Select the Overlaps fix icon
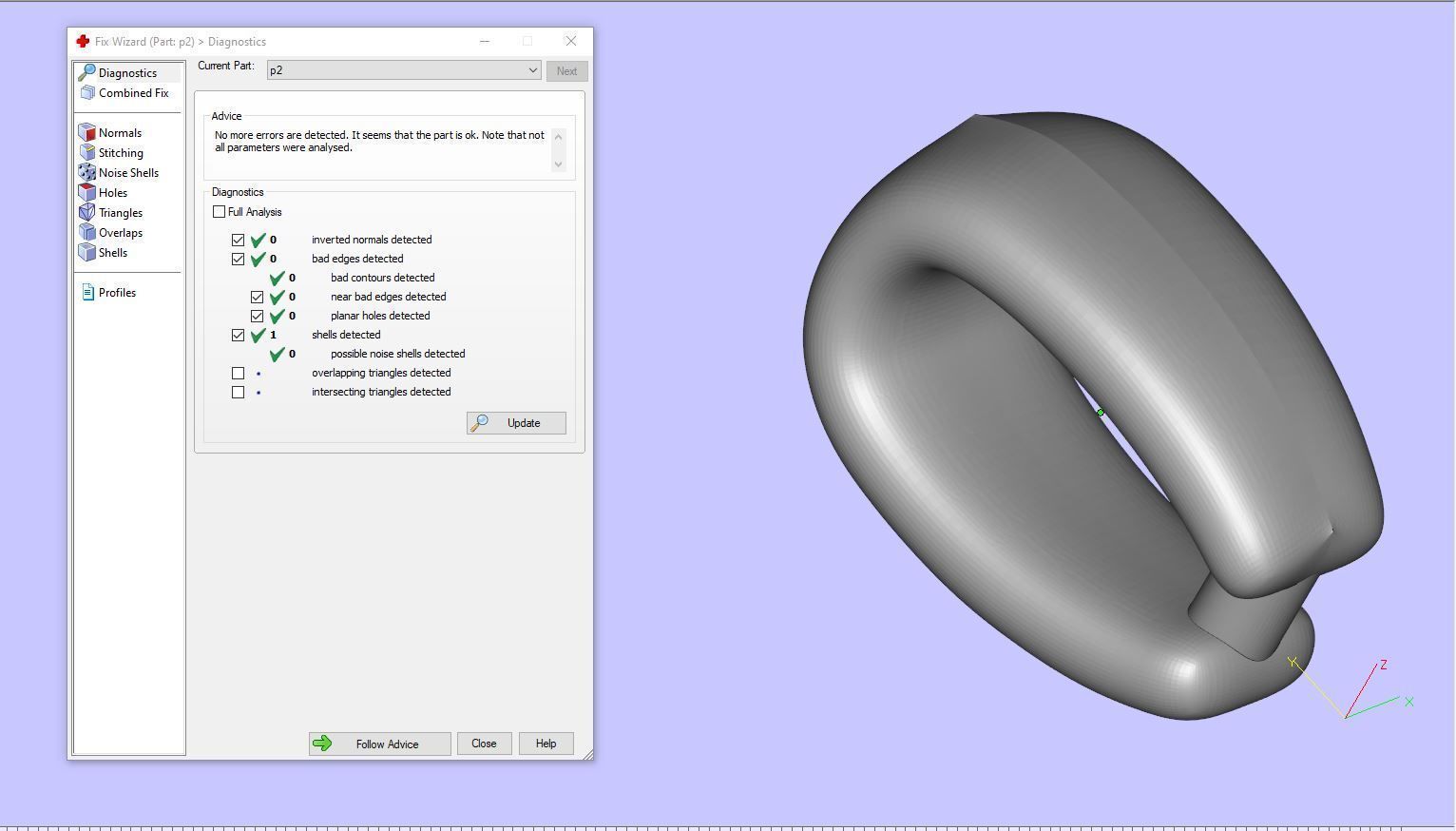The height and width of the screenshot is (831, 1456). tap(87, 233)
